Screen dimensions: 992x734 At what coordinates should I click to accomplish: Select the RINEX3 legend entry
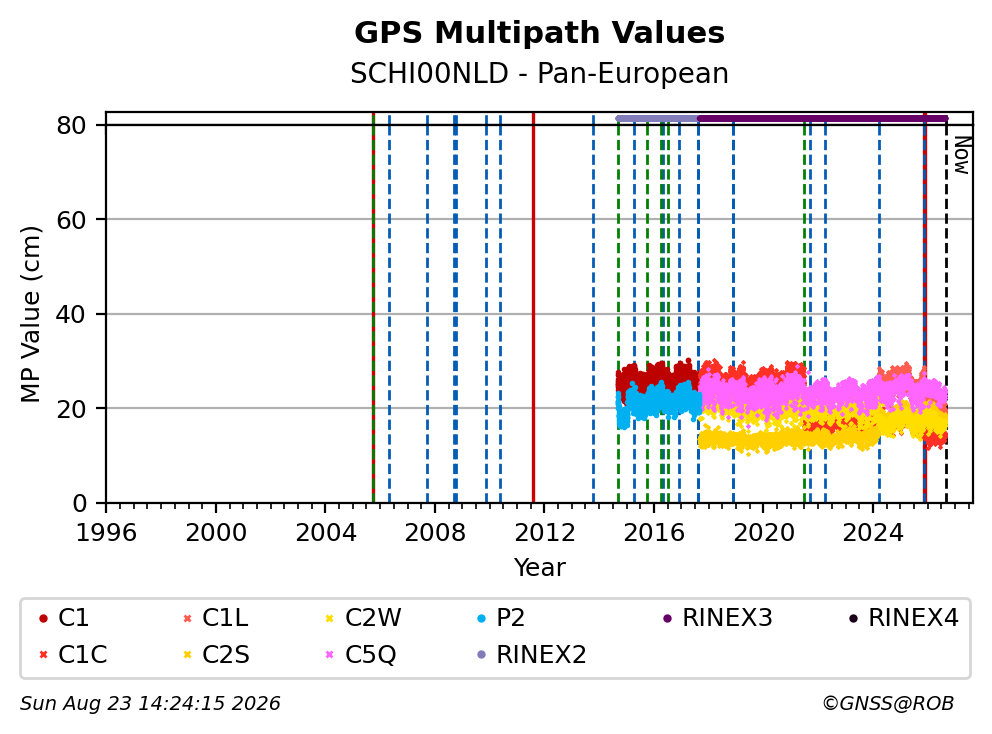point(717,618)
